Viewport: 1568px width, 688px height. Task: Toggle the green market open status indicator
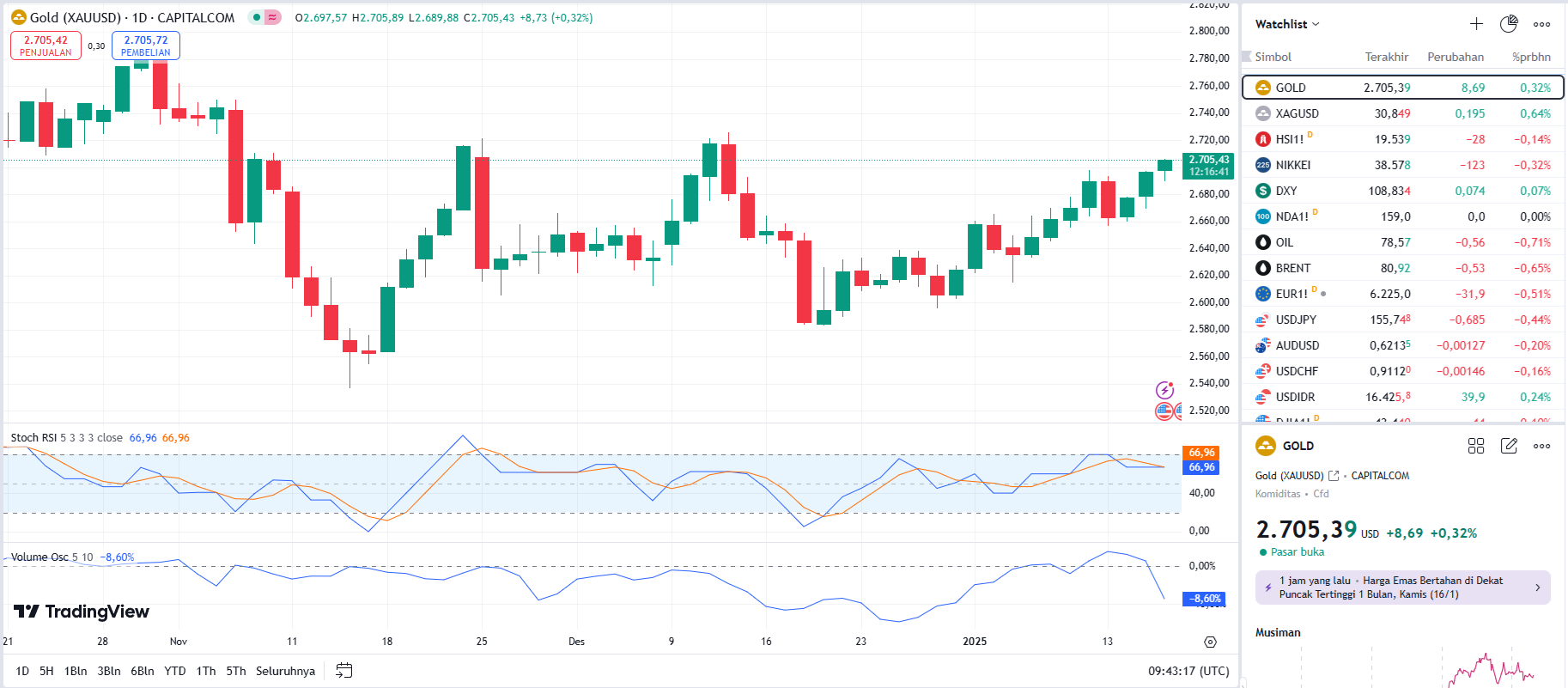(257, 17)
